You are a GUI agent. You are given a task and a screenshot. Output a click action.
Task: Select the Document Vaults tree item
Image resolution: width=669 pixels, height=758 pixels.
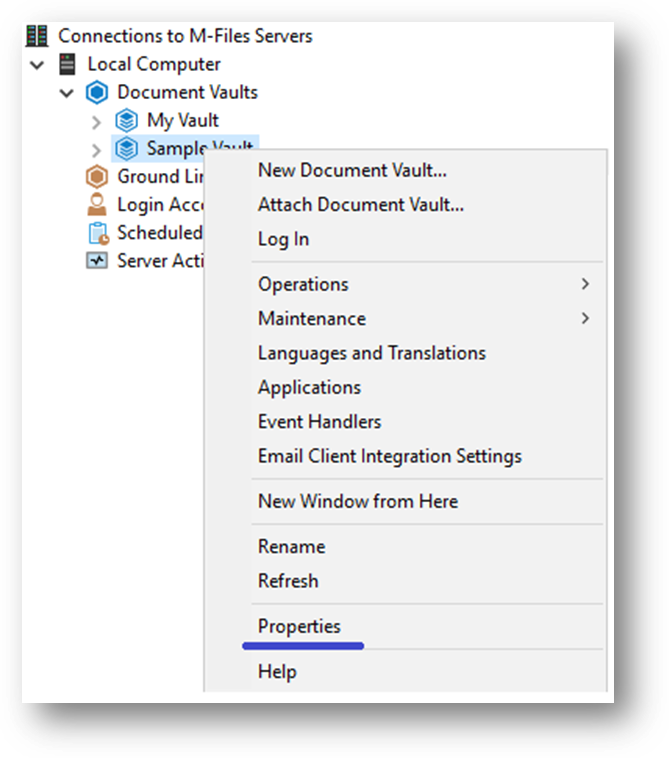point(188,92)
